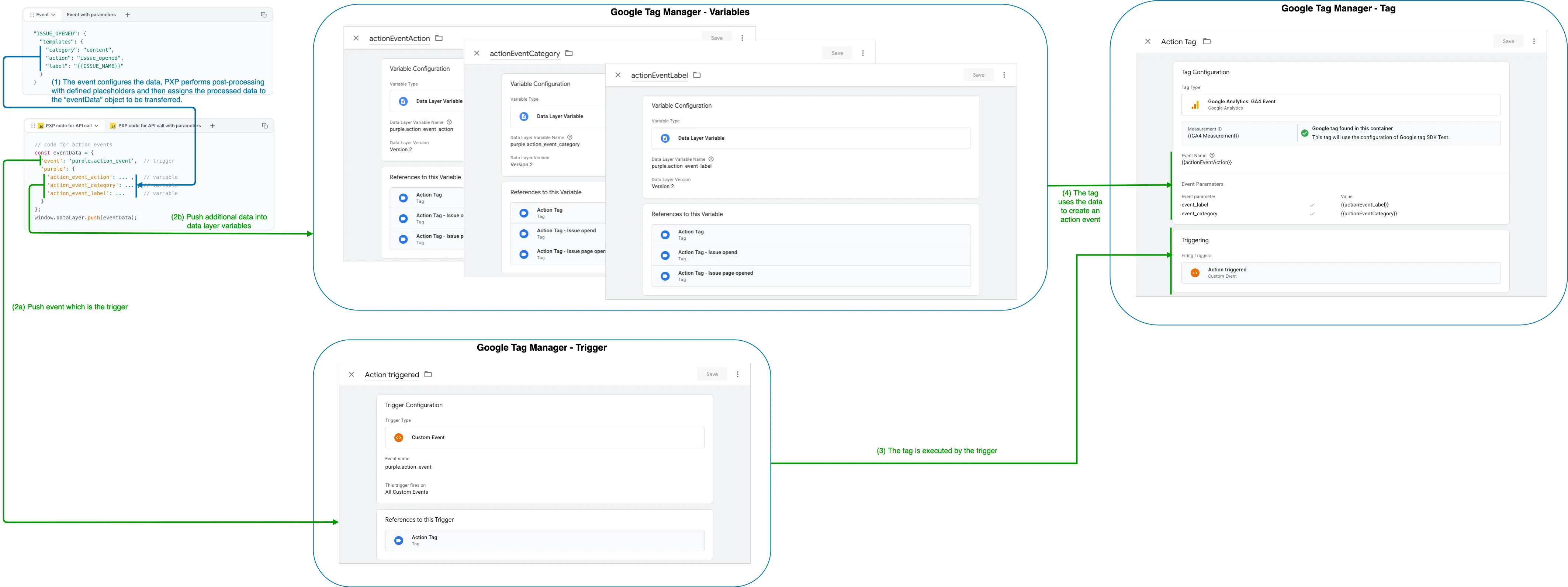Open the three-dot menu in actionEventLabel window

point(1004,75)
